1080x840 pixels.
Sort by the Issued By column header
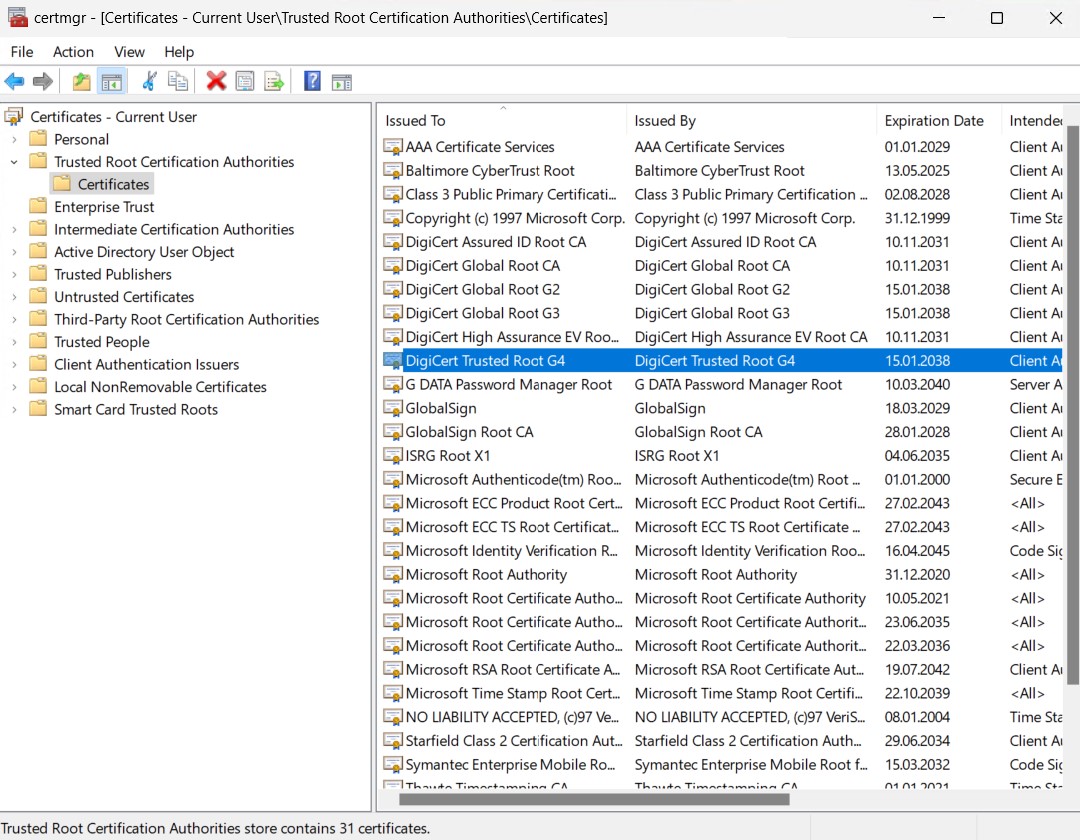[751, 120]
